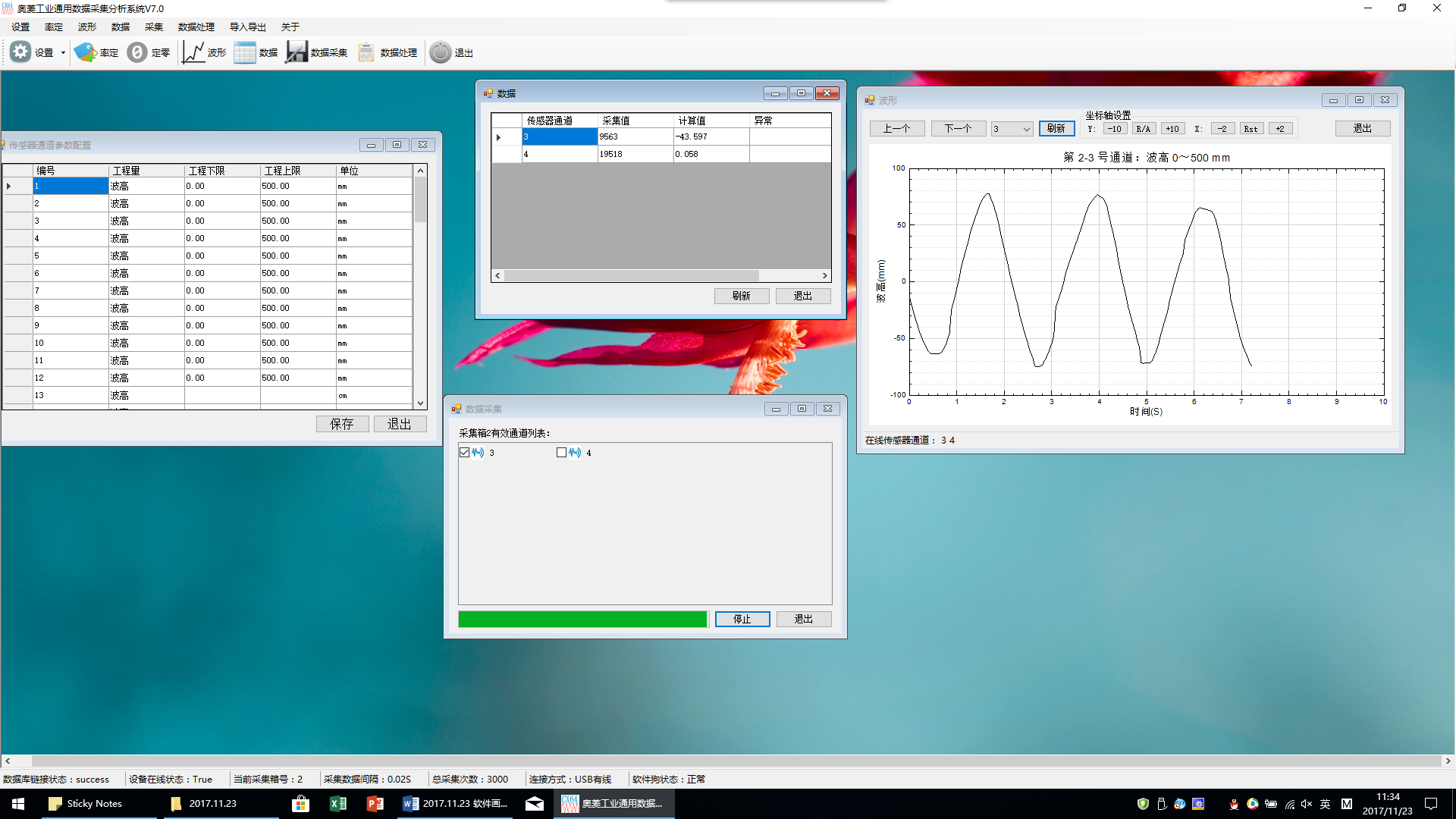This screenshot has width=1456, height=819.
Task: Click the main window horizontal scrollbar right arrow
Action: coord(1448,761)
